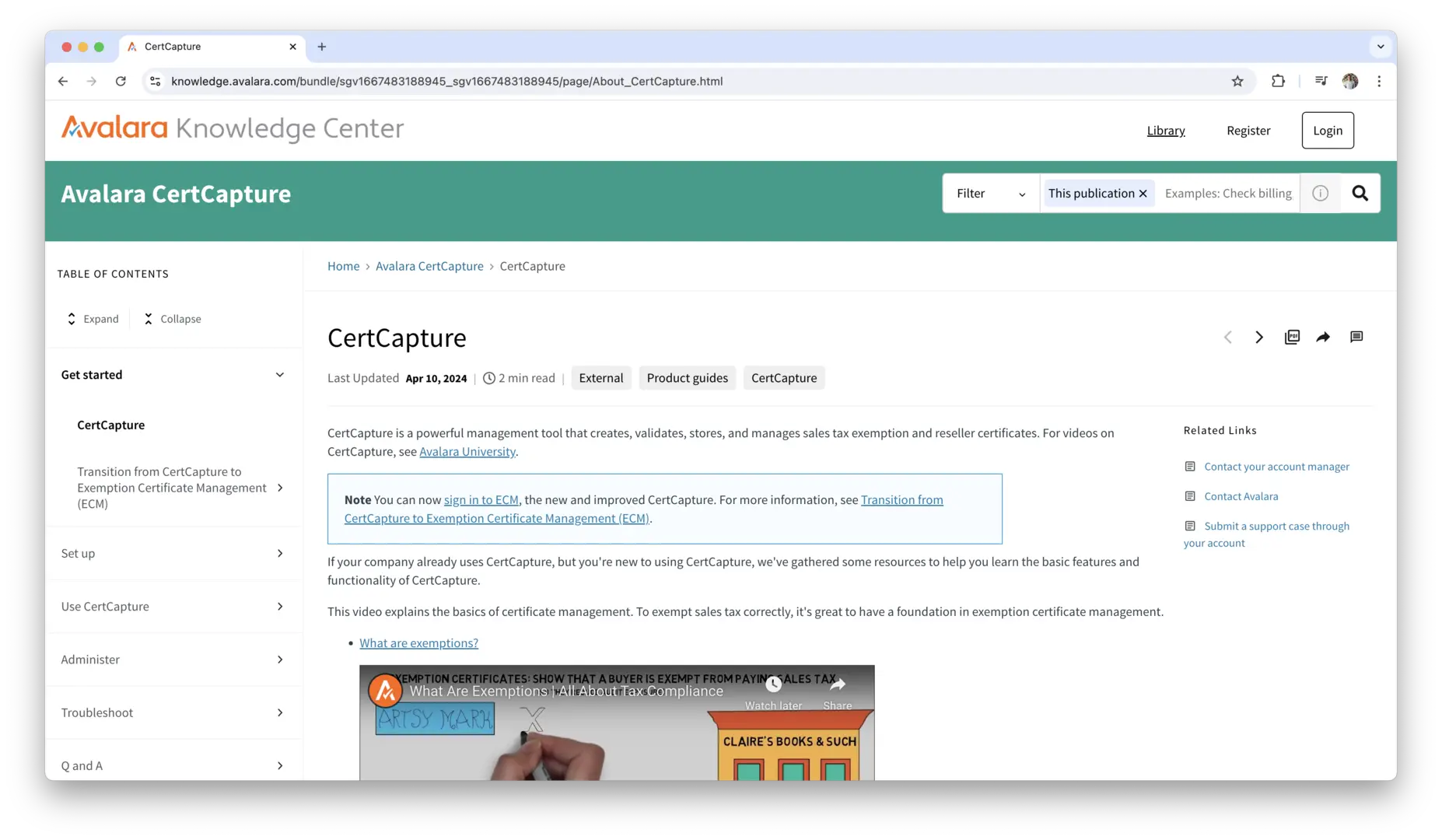Expand Transition from CertCapture to ECM item
The height and width of the screenshot is (840, 1442).
tap(280, 488)
